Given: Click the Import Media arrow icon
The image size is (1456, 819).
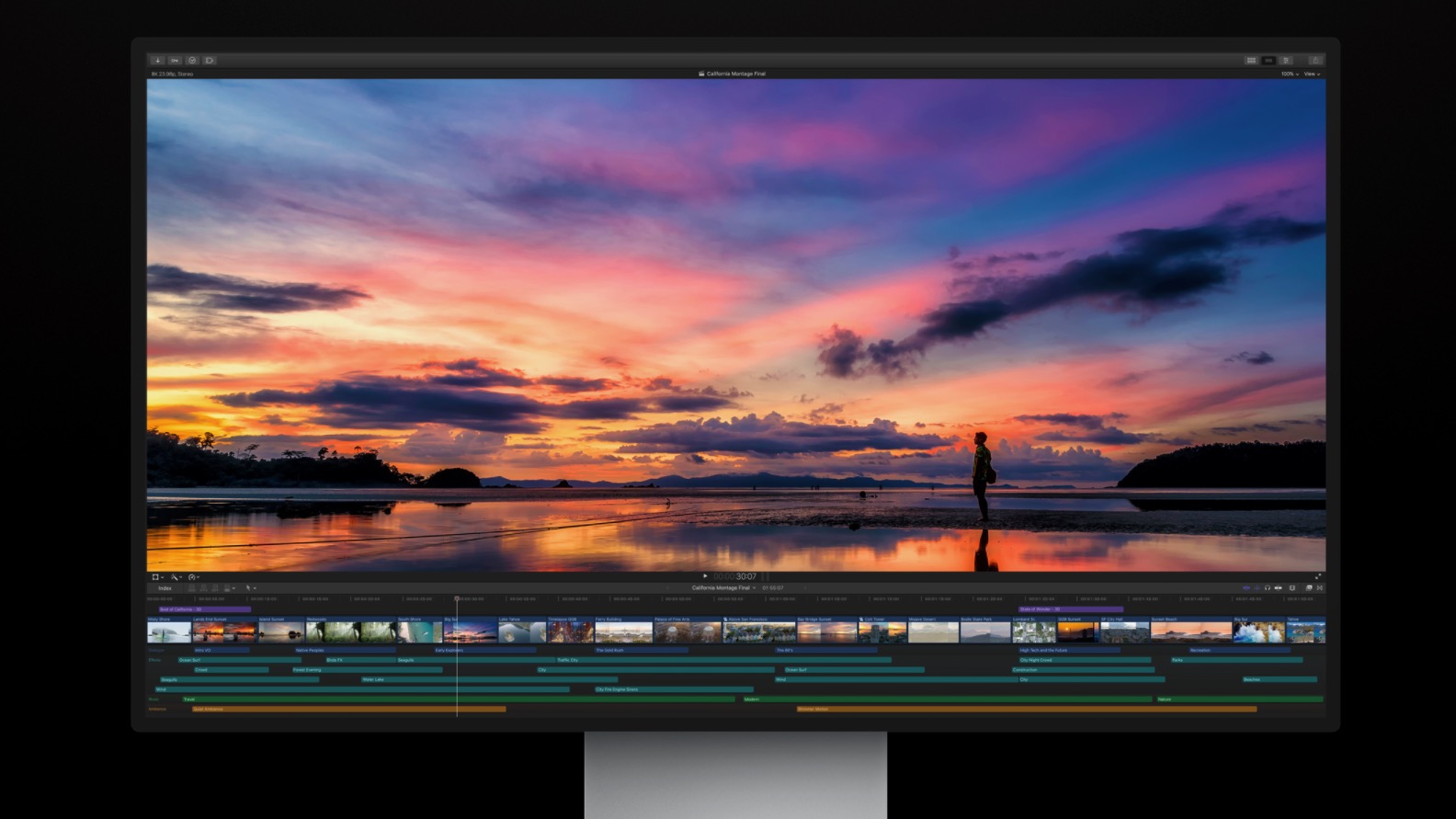Looking at the screenshot, I should [x=157, y=61].
